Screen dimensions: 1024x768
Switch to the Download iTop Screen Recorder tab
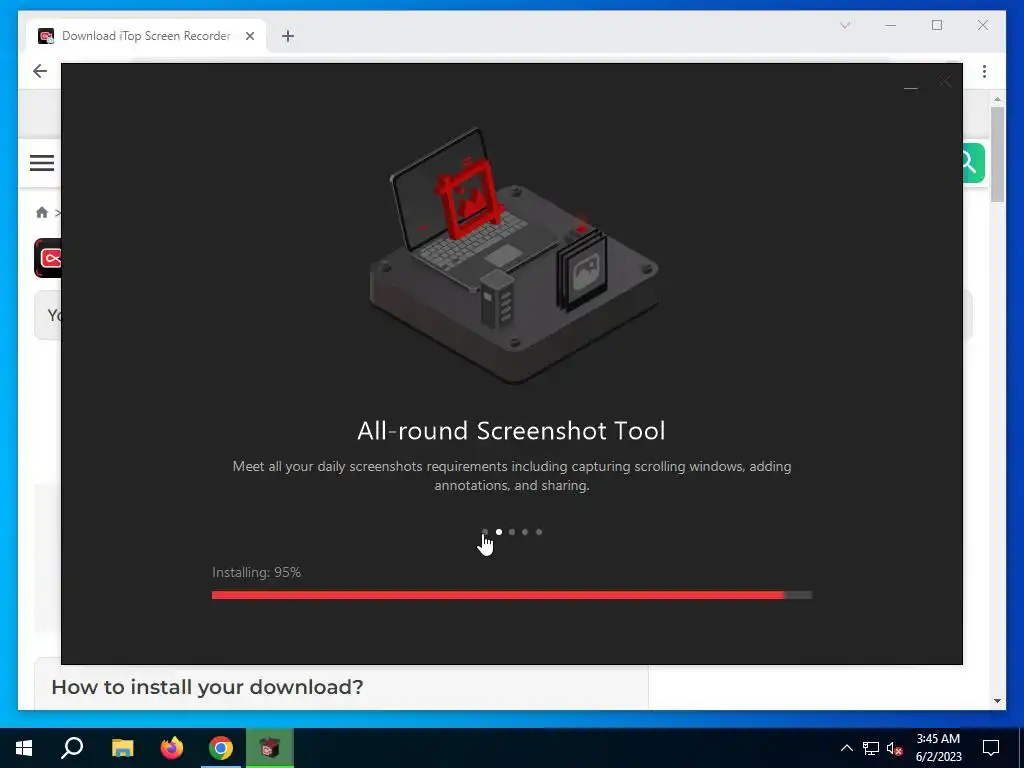point(146,36)
